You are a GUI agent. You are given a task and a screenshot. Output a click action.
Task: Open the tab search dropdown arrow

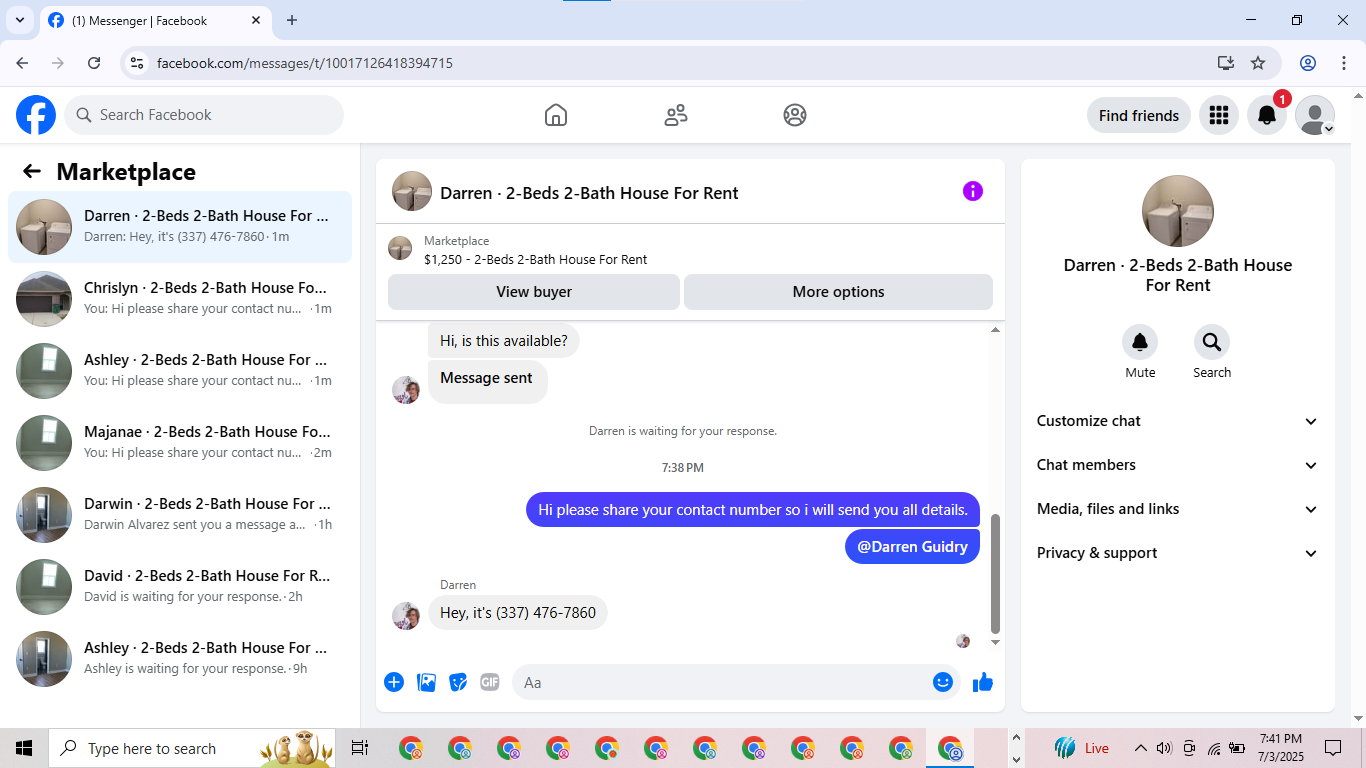click(x=19, y=20)
